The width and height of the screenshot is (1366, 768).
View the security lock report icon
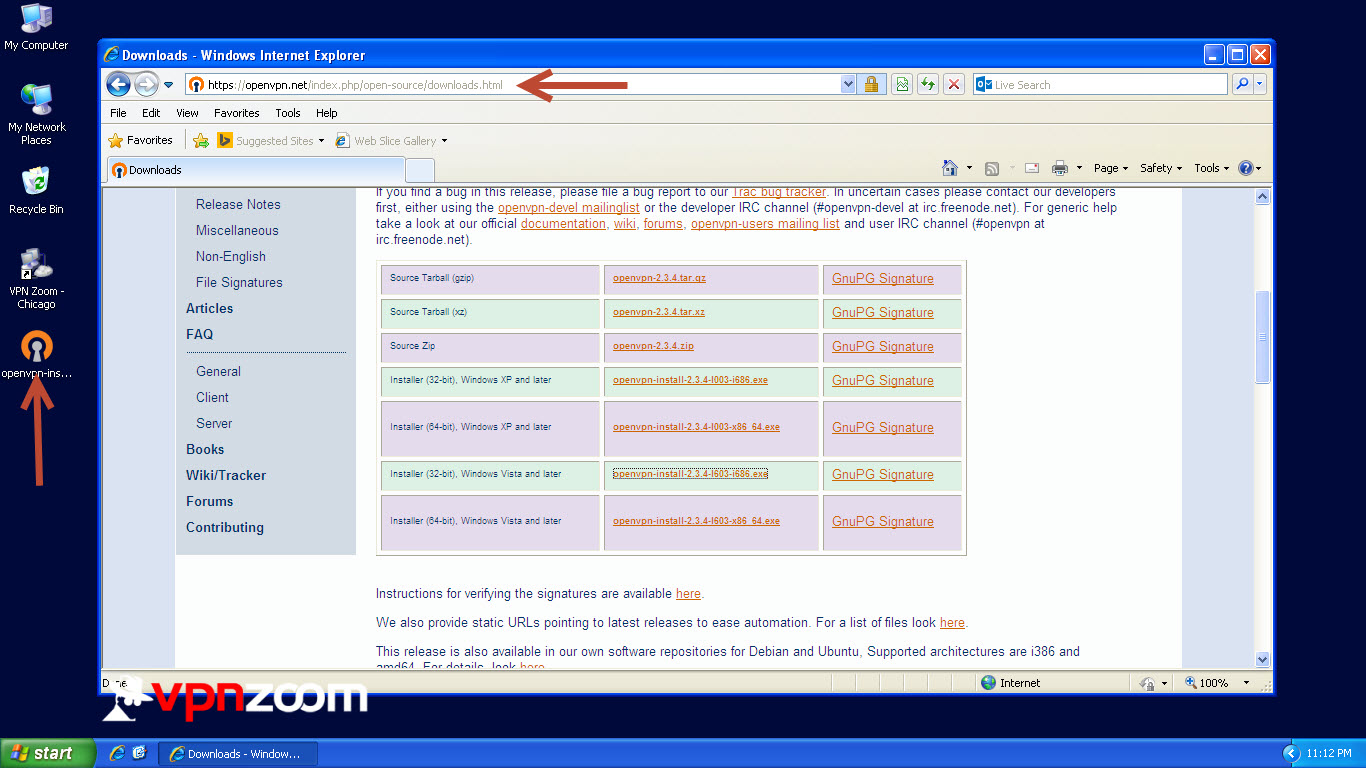click(871, 85)
